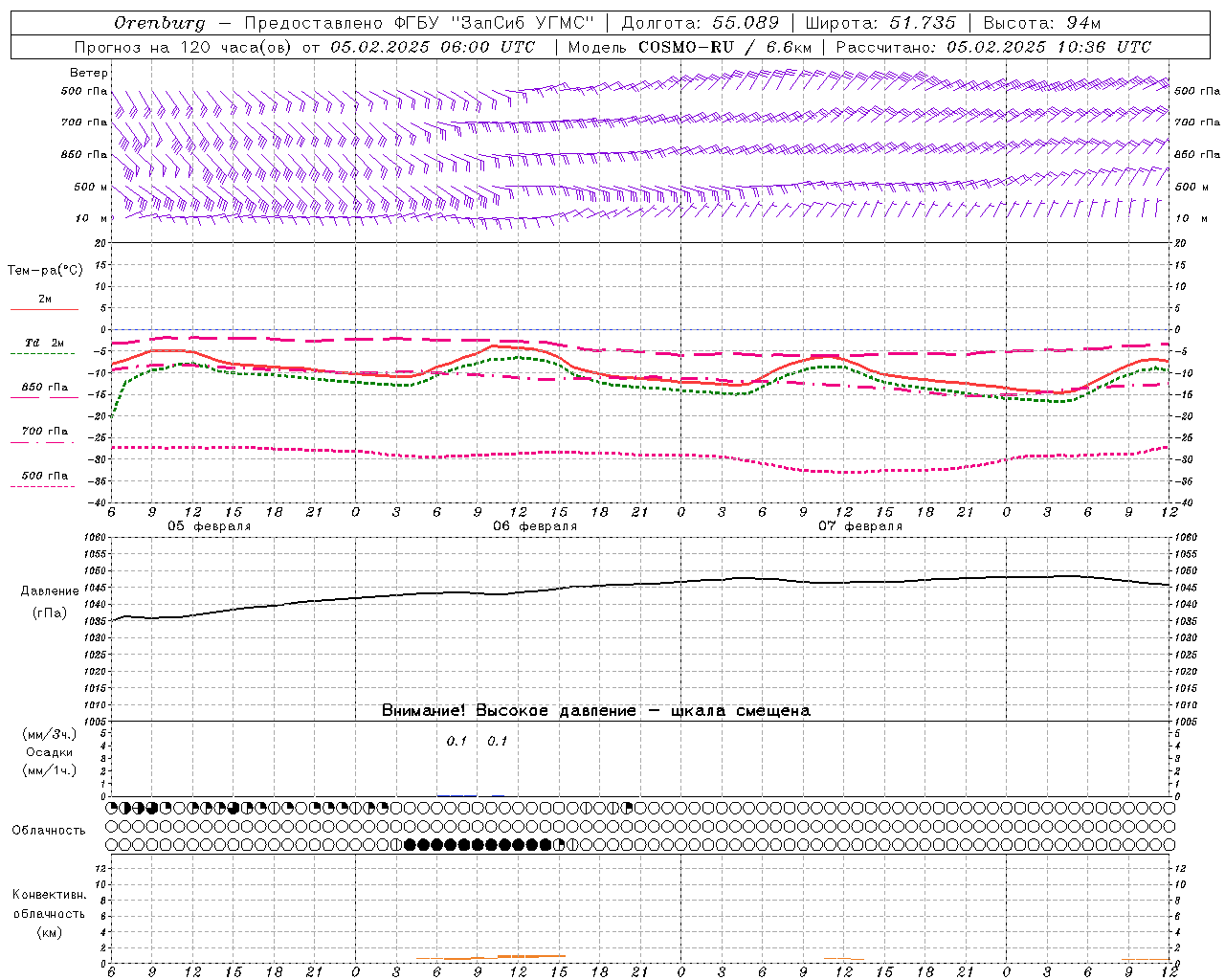The width and height of the screenshot is (1225, 980).
Task: Click the station name Orenburg in the header
Action: (x=159, y=23)
